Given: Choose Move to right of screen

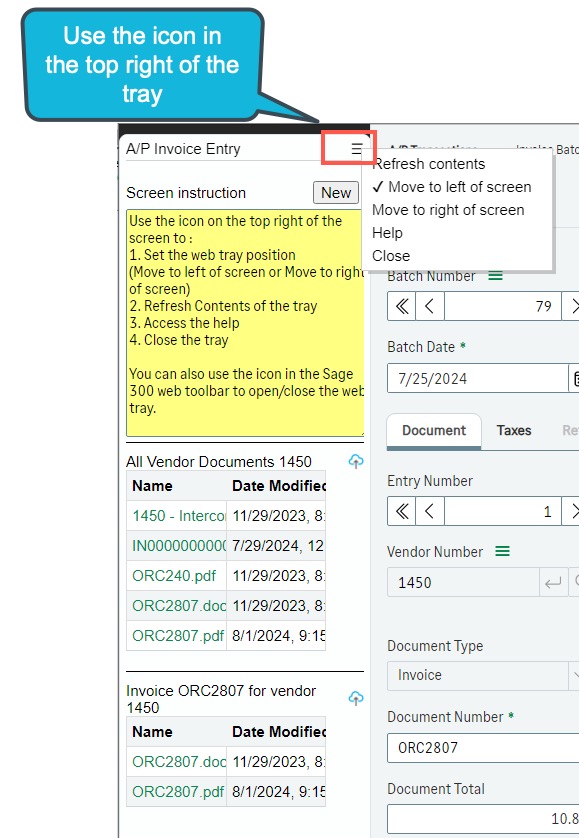Looking at the screenshot, I should click(x=448, y=210).
